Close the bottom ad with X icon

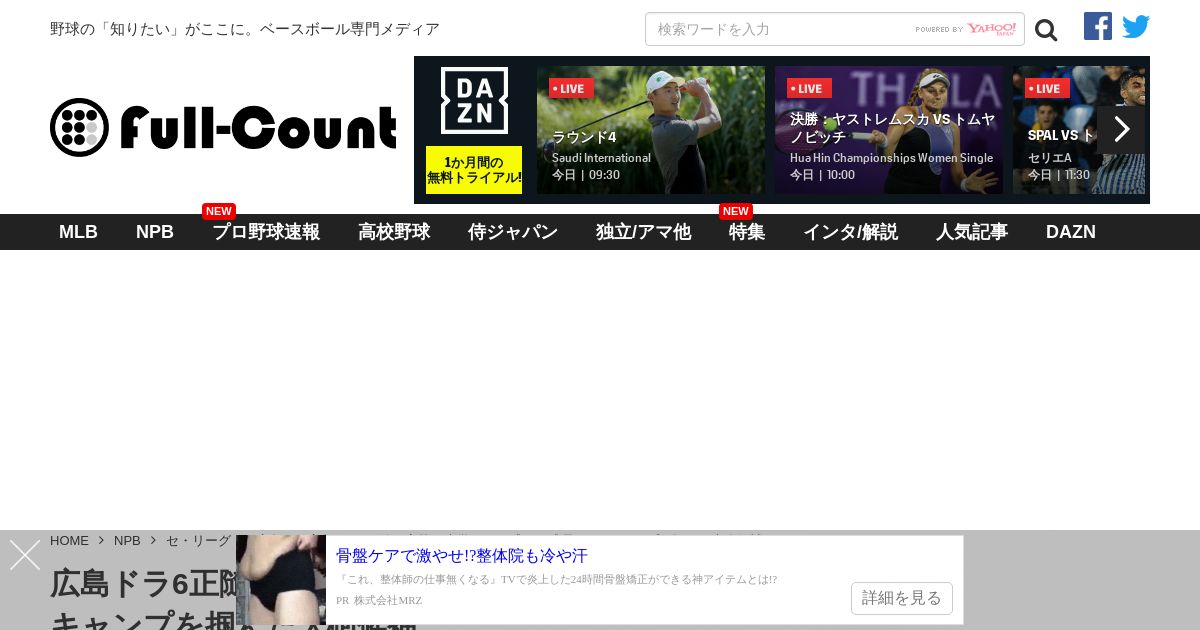(x=25, y=555)
